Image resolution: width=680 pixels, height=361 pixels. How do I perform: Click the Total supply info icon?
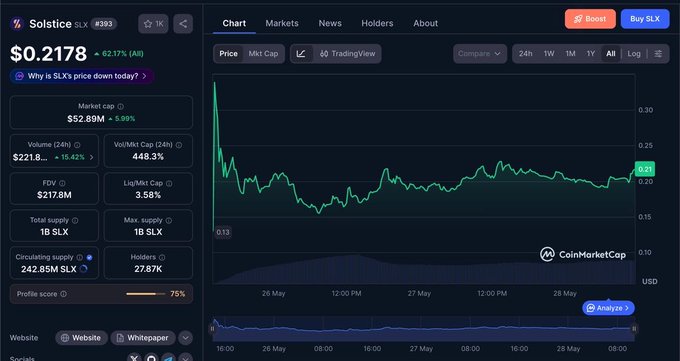[x=75, y=220]
